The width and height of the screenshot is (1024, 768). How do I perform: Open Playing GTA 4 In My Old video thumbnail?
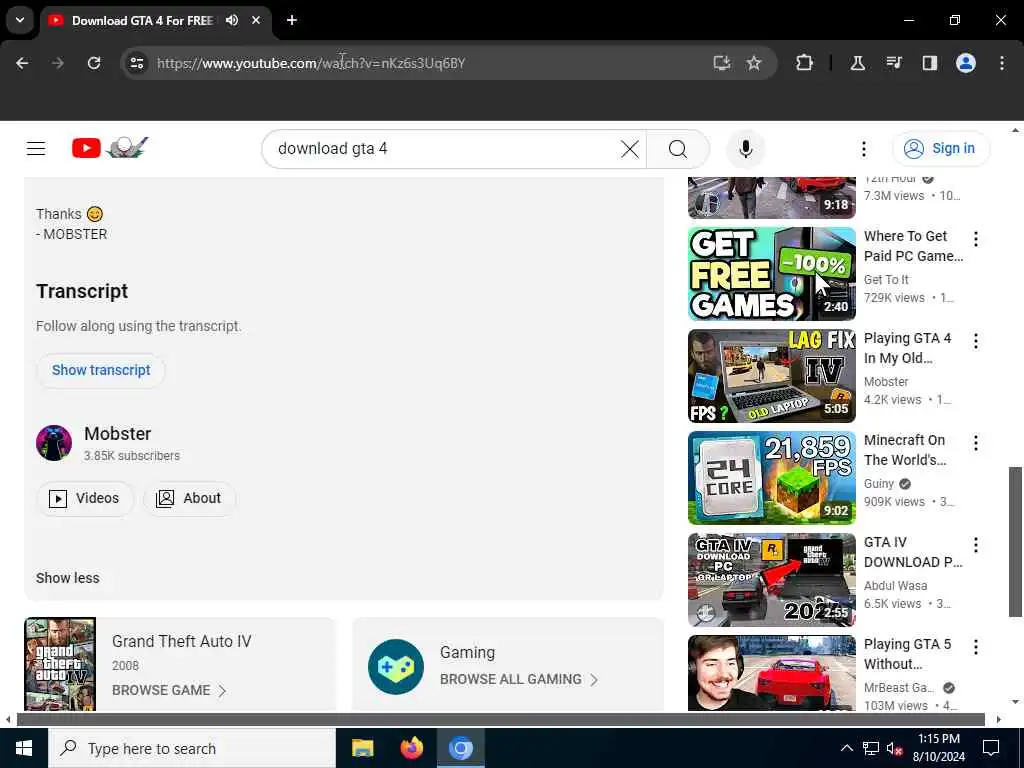point(771,376)
